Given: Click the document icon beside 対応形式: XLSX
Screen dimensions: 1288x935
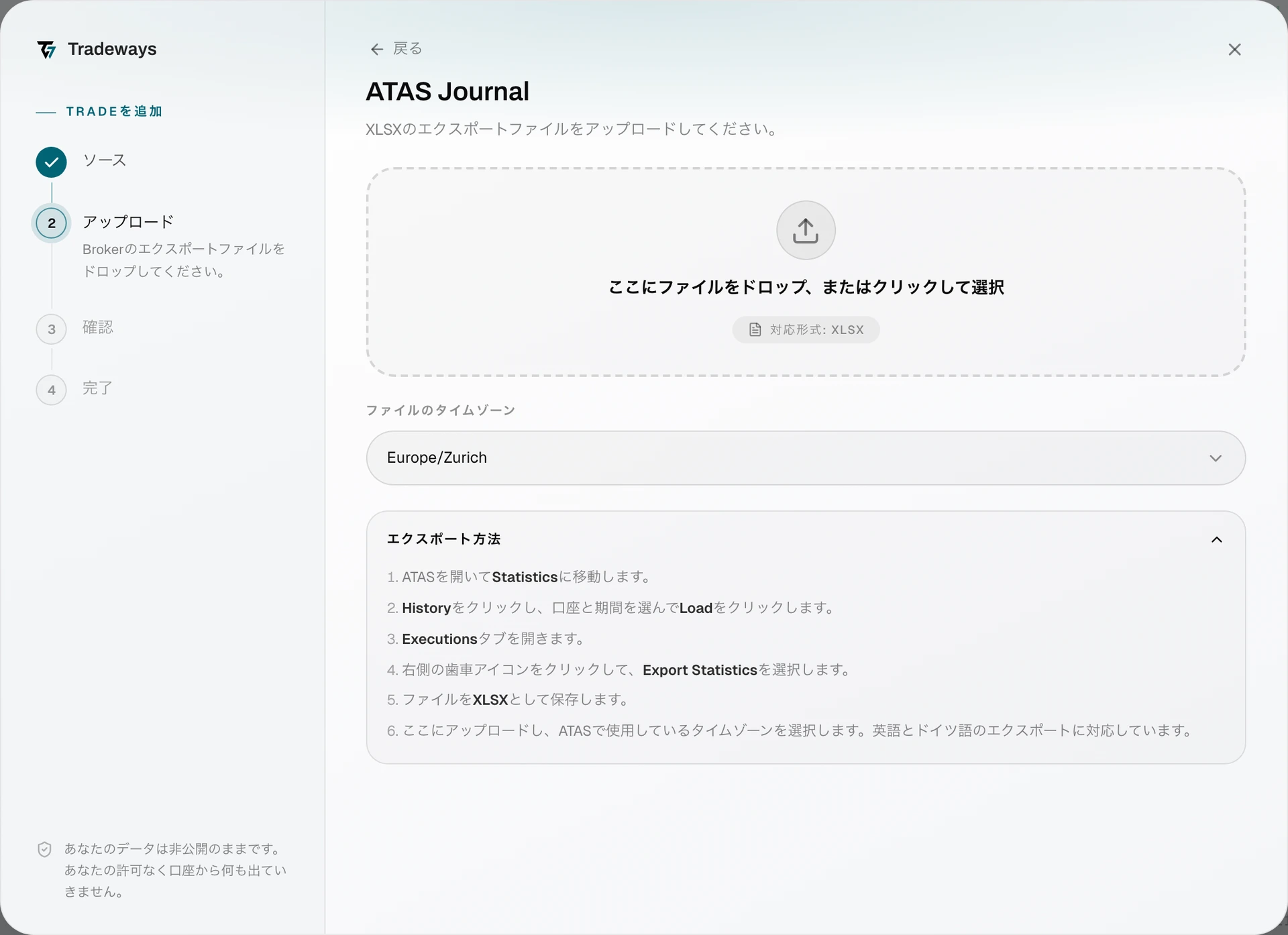Looking at the screenshot, I should click(755, 330).
